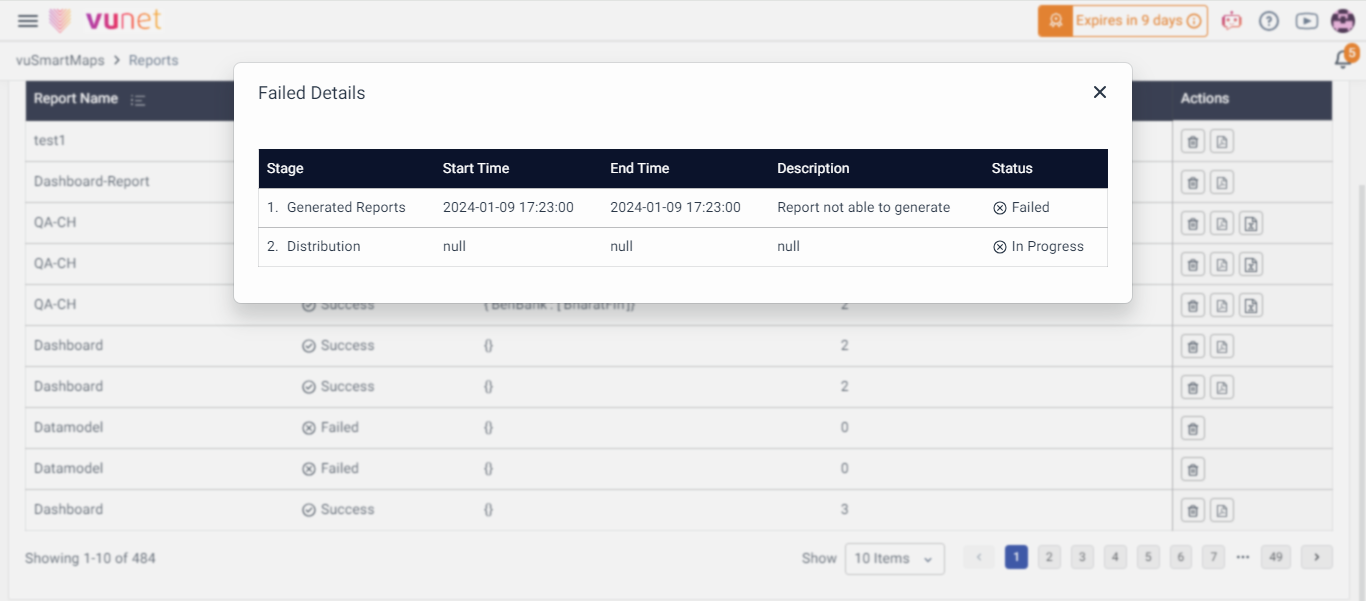This screenshot has height=601, width=1366.
Task: Open the hamburger navigation menu
Action: pyautogui.click(x=28, y=21)
